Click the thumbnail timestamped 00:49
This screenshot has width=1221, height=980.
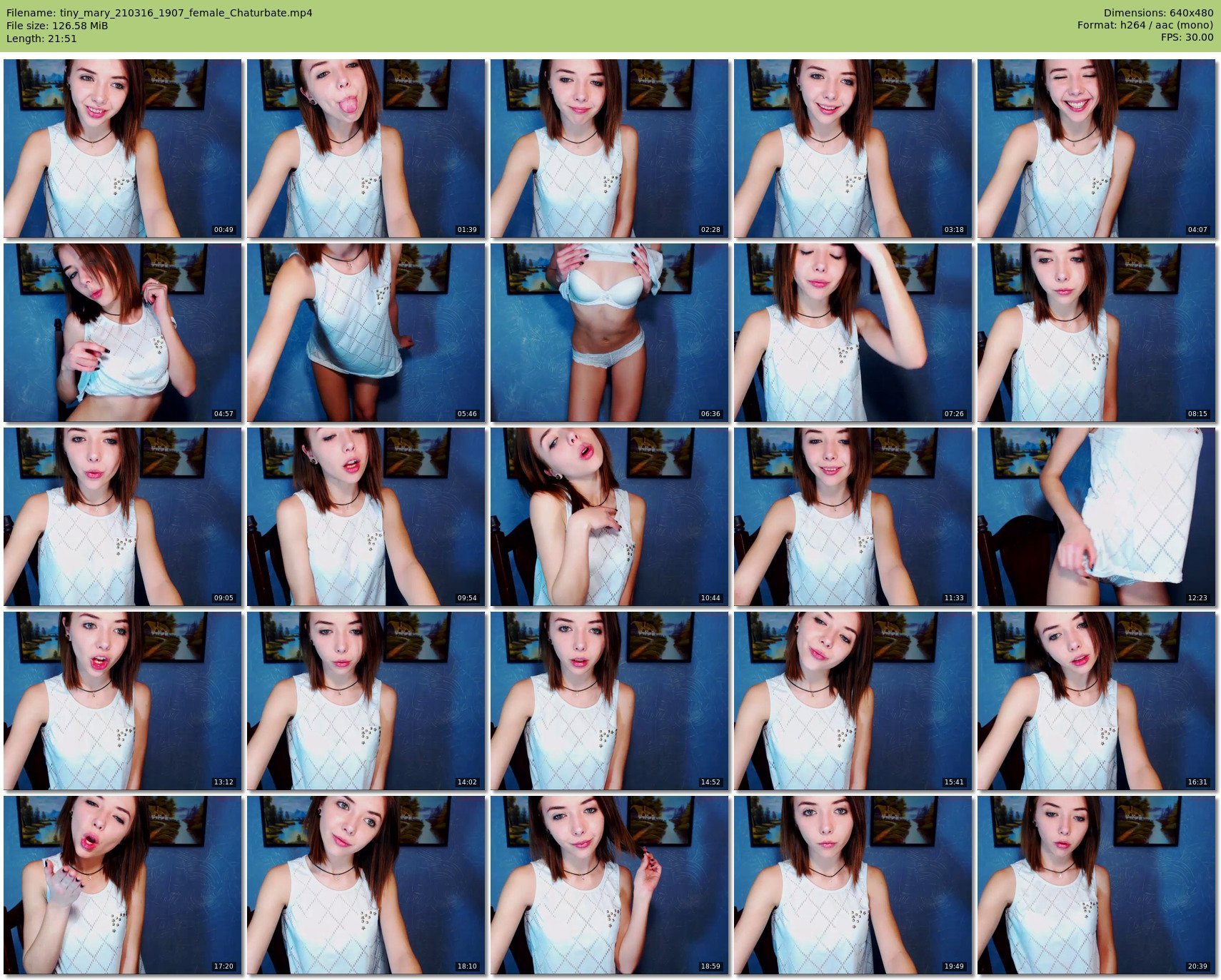pos(123,148)
